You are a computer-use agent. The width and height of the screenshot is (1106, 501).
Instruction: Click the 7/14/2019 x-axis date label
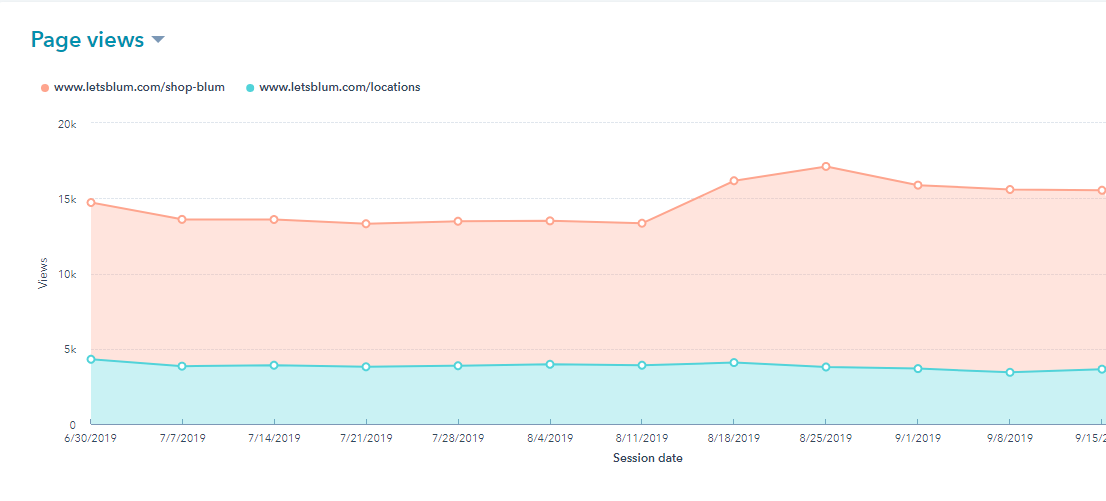274,438
